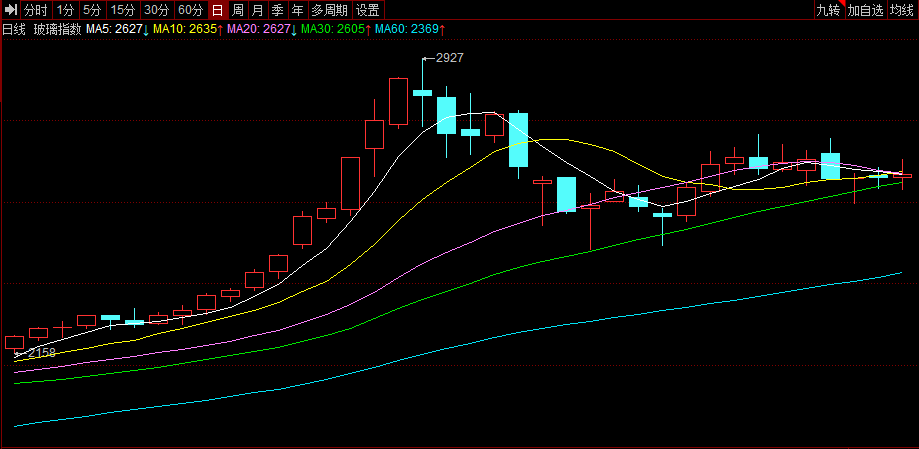Click the 九转 indicator button
The height and width of the screenshot is (449, 919).
click(x=829, y=10)
